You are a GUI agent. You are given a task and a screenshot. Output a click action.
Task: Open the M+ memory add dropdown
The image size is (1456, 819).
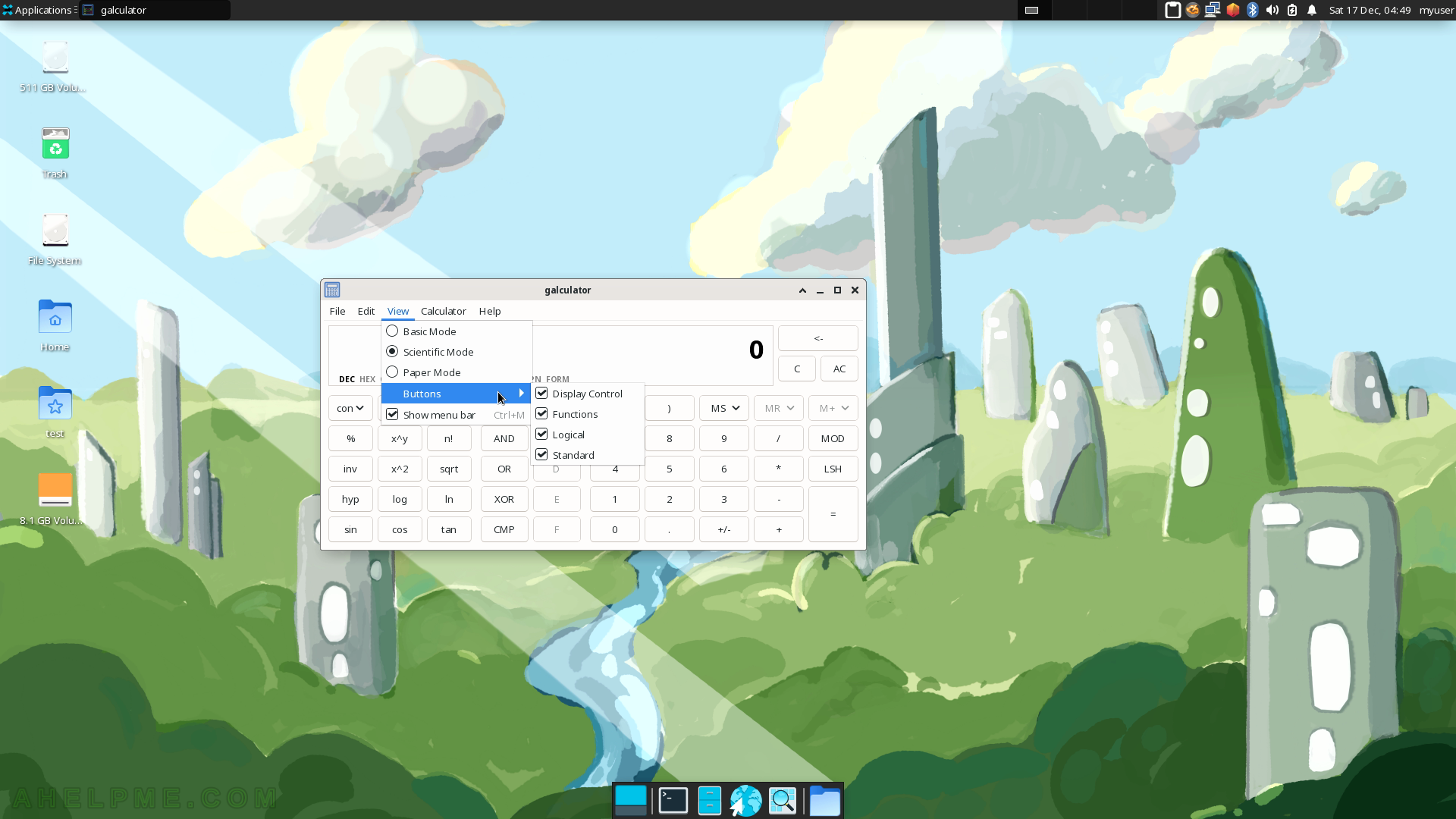(833, 408)
